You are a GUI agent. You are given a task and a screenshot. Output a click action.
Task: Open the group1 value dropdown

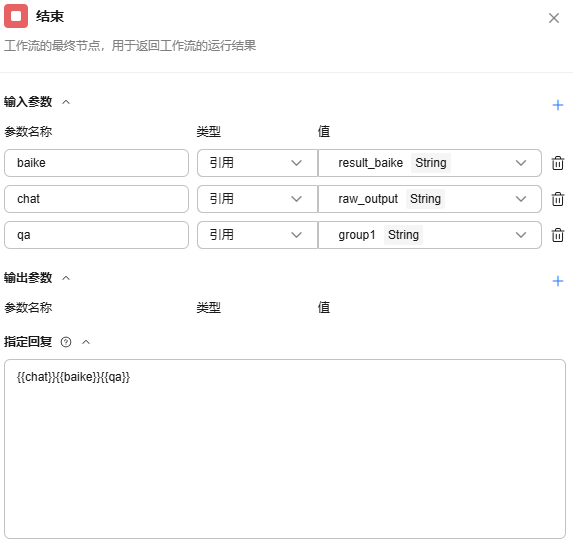(430, 235)
